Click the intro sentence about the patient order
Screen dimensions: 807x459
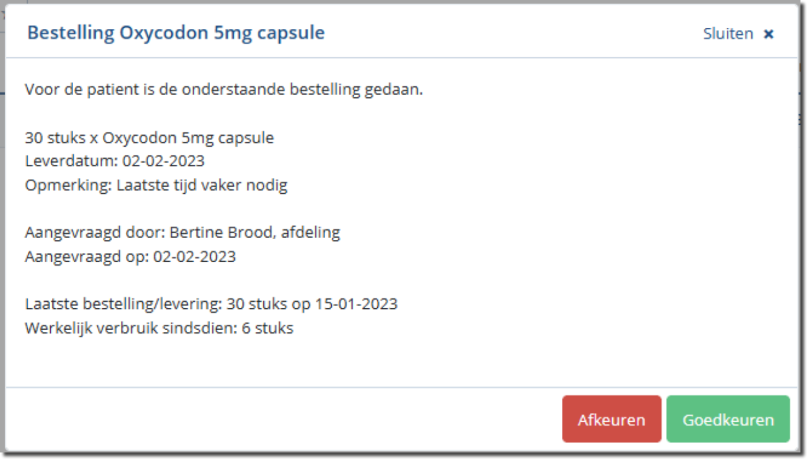(x=224, y=90)
